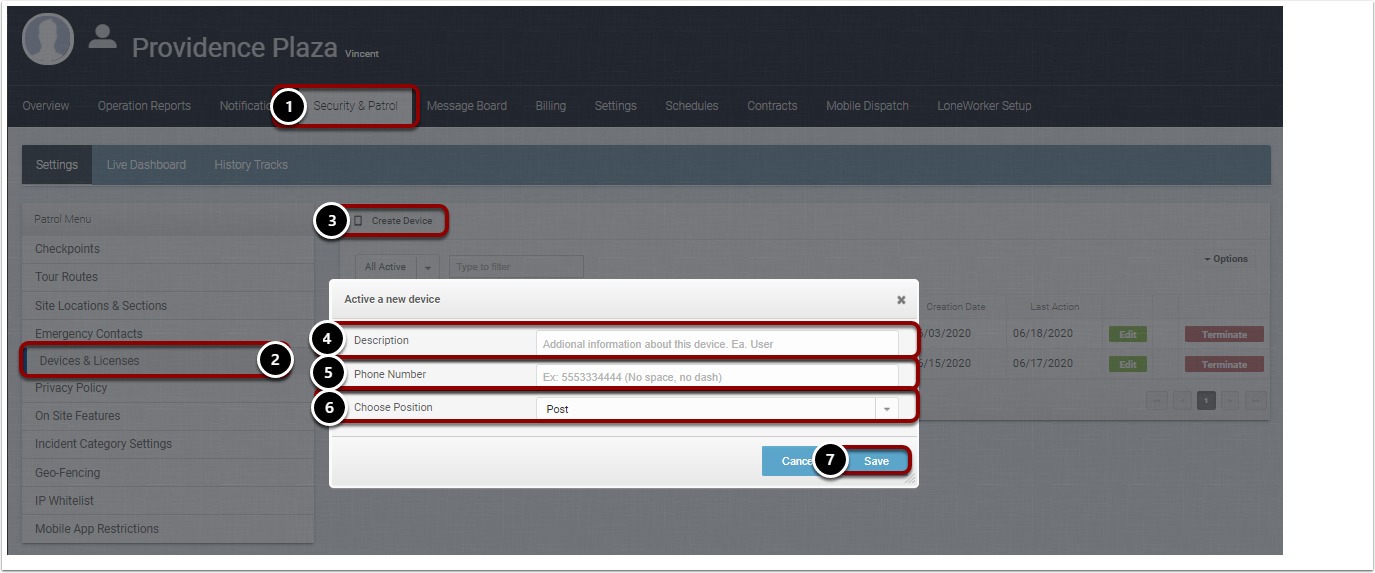
Task: Open Geo-Fencing from the Patrol Menu
Action: tap(68, 473)
